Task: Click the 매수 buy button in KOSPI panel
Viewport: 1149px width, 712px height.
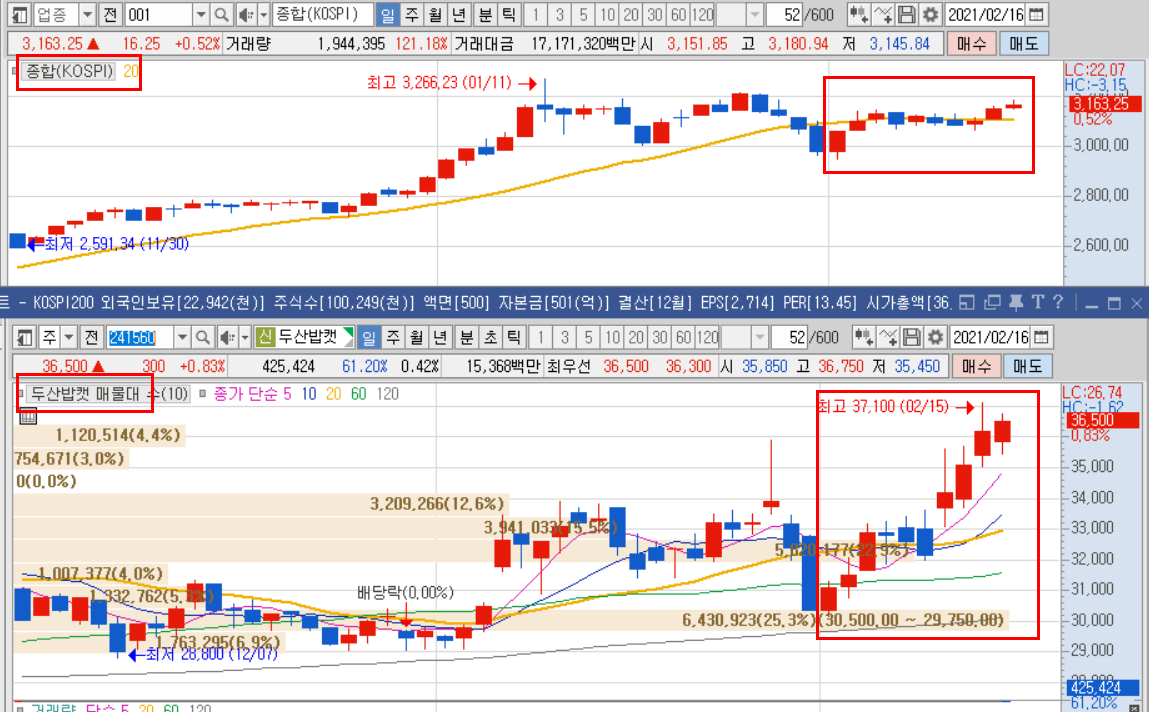Action: coord(972,44)
